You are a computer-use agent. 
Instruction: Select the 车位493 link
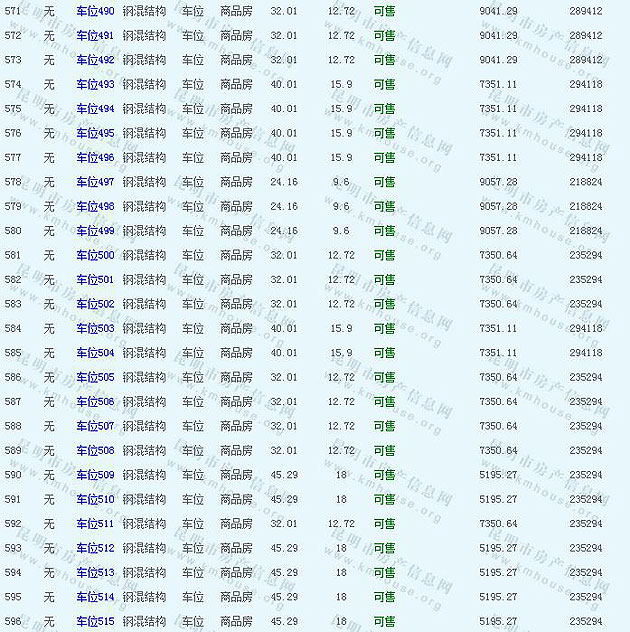click(x=95, y=84)
